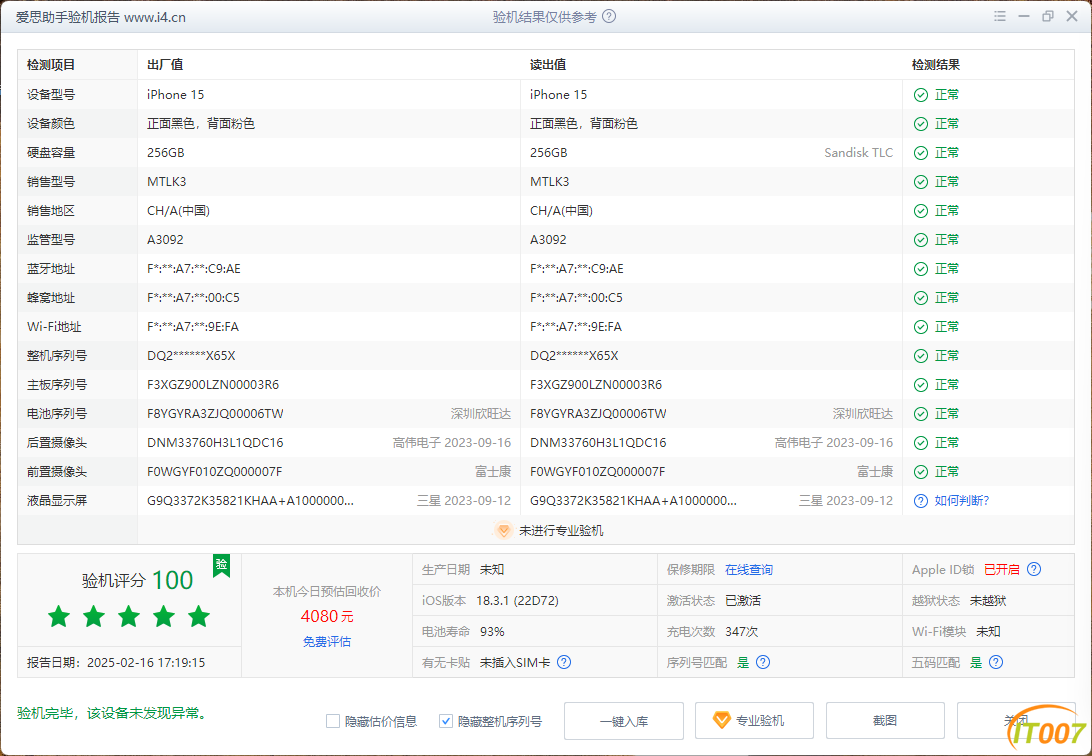Select factory battery serial F8YGYRA3ZJQ00006TW

coord(215,414)
